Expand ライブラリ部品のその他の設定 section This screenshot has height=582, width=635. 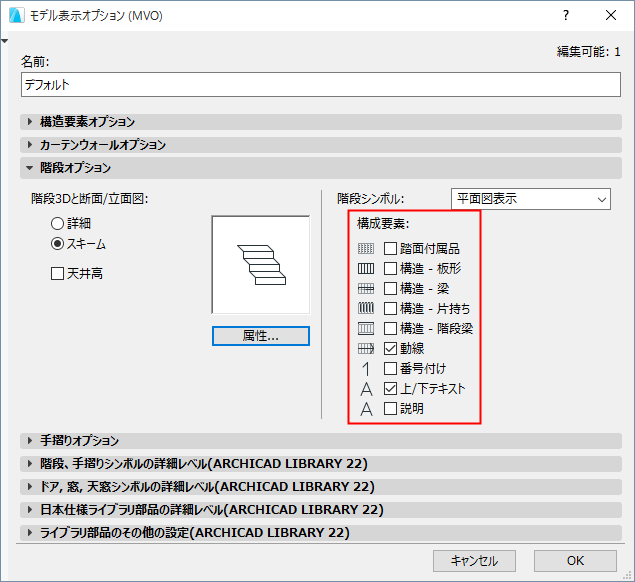point(321,533)
